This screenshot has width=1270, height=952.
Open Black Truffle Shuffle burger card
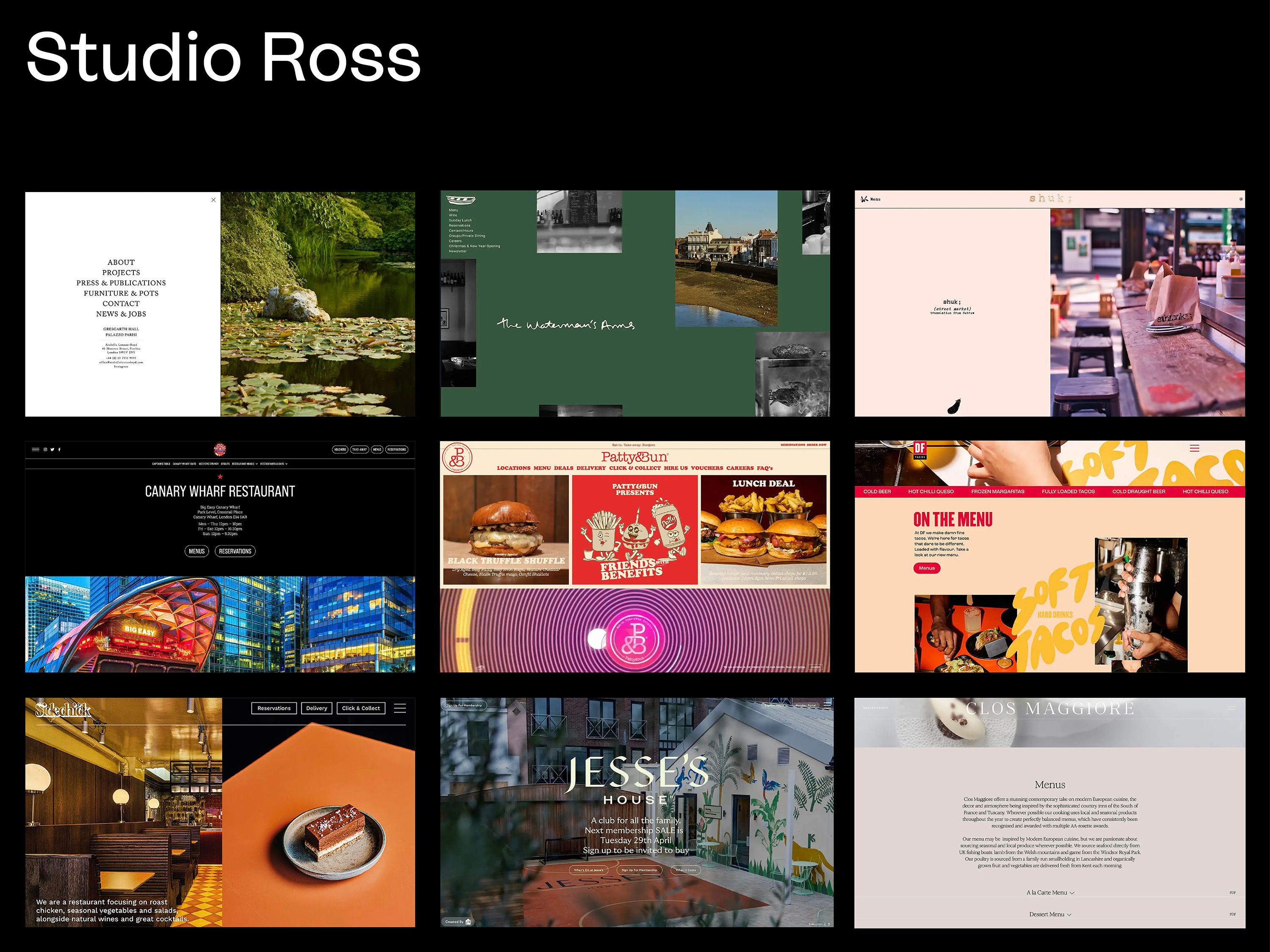506,530
